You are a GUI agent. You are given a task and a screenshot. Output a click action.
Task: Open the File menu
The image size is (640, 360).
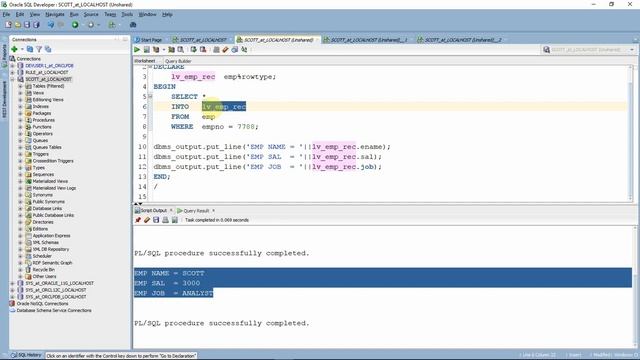7,14
